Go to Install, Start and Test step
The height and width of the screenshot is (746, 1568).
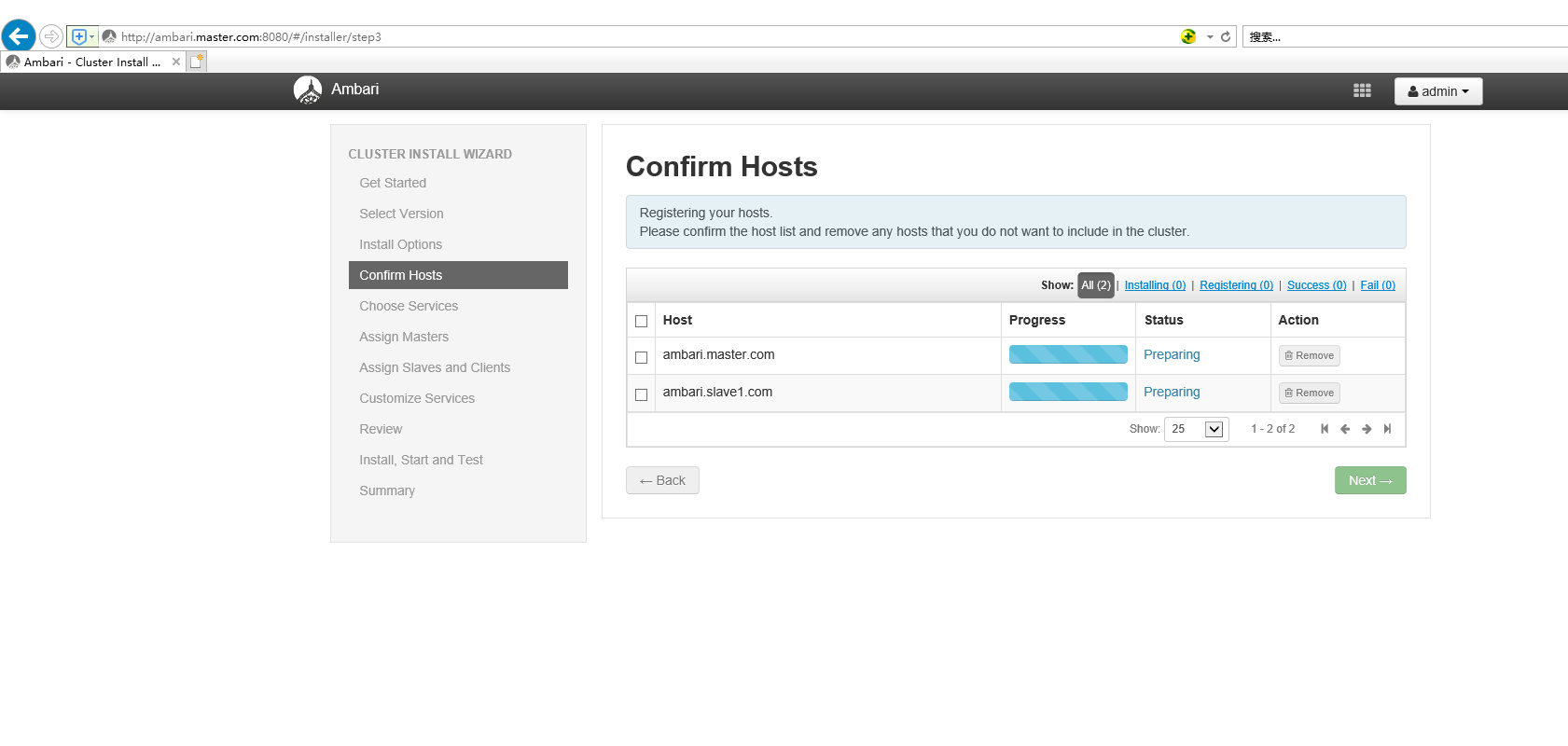point(421,460)
